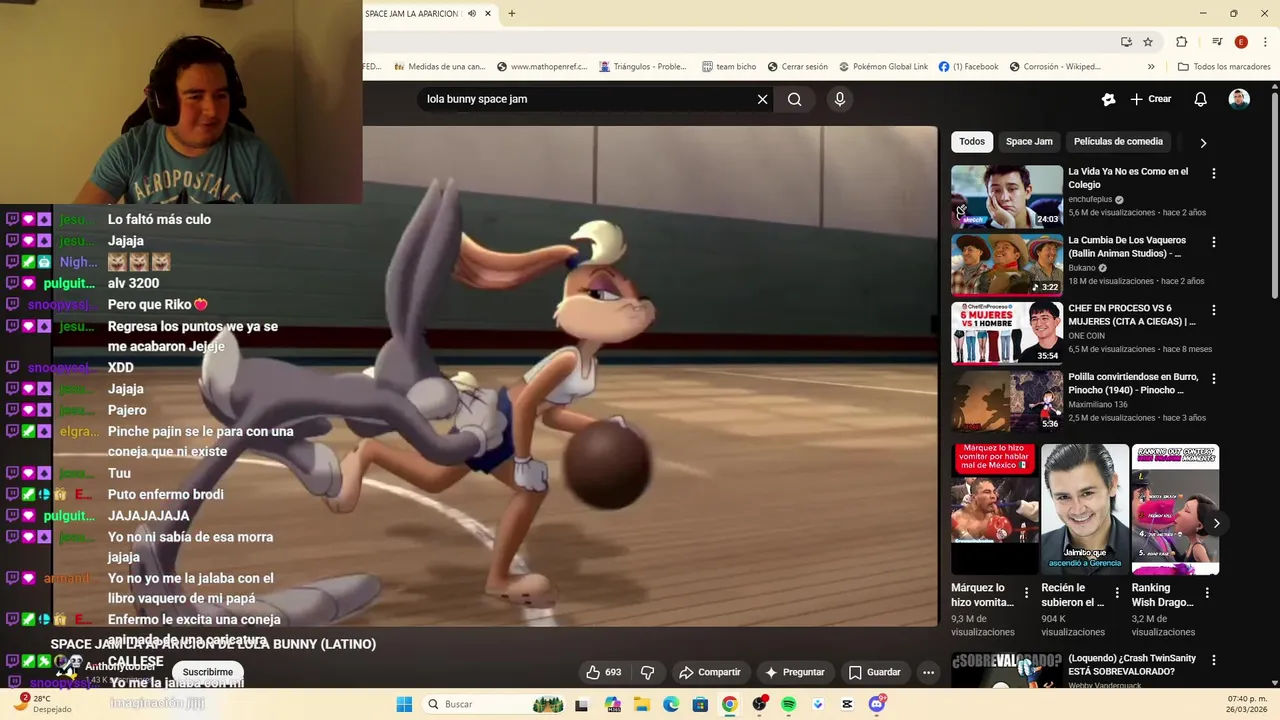Viewport: 1280px width, 720px height.
Task: Dislike the video
Action: 647,672
